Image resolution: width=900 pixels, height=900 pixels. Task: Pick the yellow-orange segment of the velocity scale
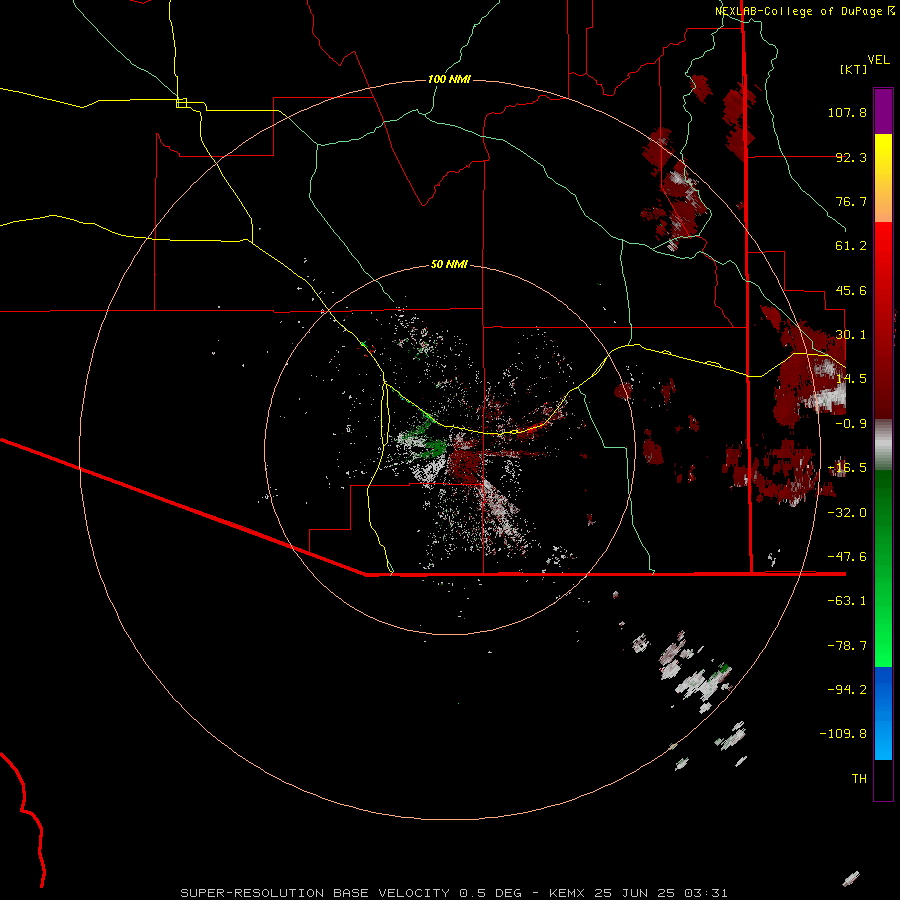883,178
